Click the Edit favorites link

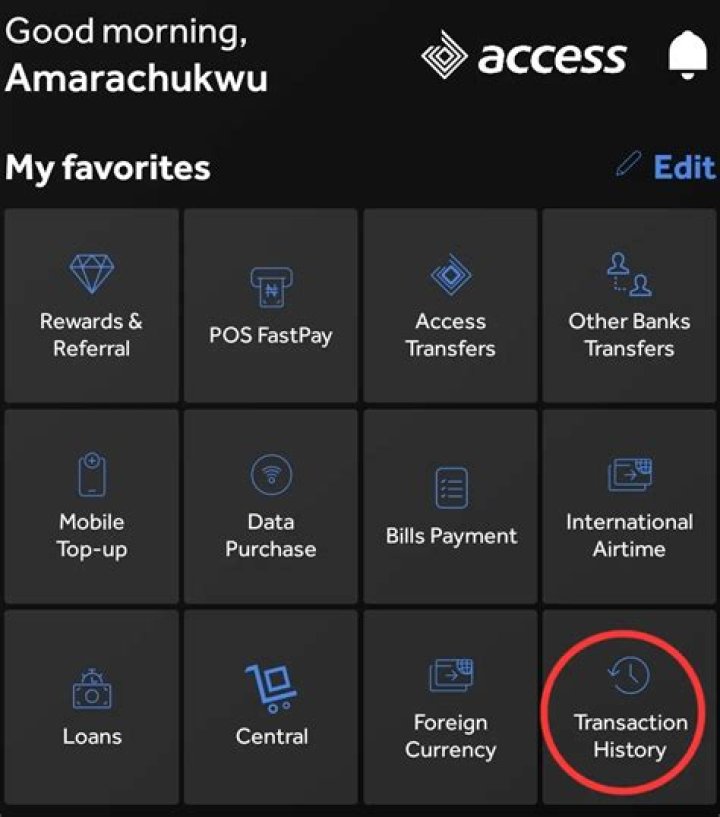tap(684, 167)
